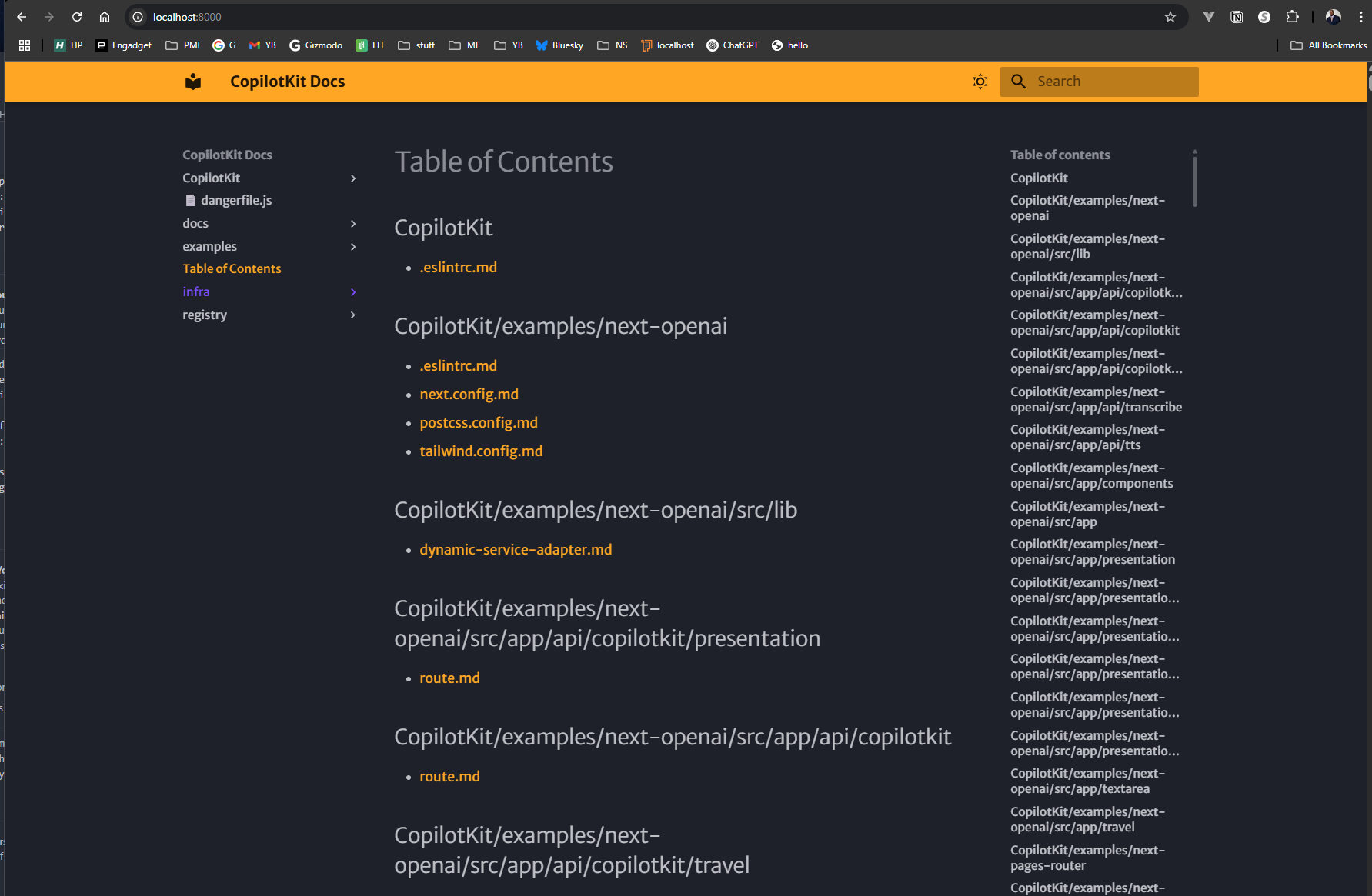Jump to next-openai/src/lib in right contents
Viewport: 1372px width, 896px height.
tap(1087, 246)
